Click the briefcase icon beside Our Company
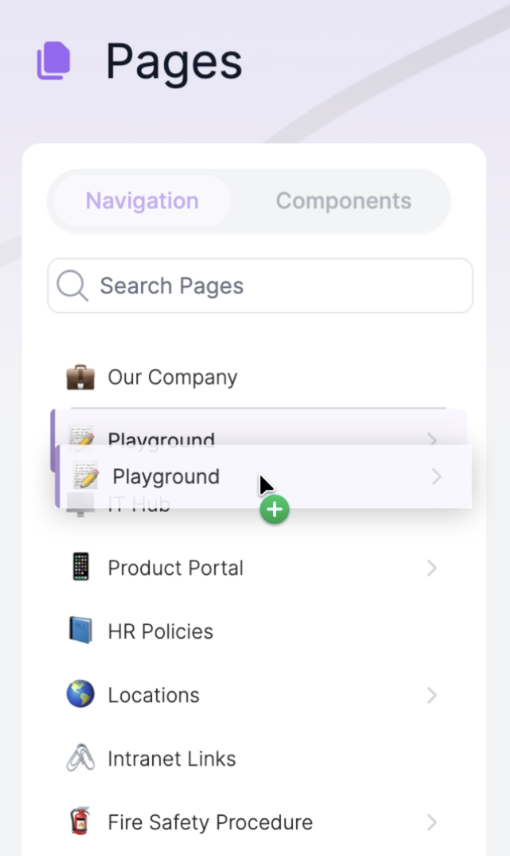510x856 pixels. point(80,377)
